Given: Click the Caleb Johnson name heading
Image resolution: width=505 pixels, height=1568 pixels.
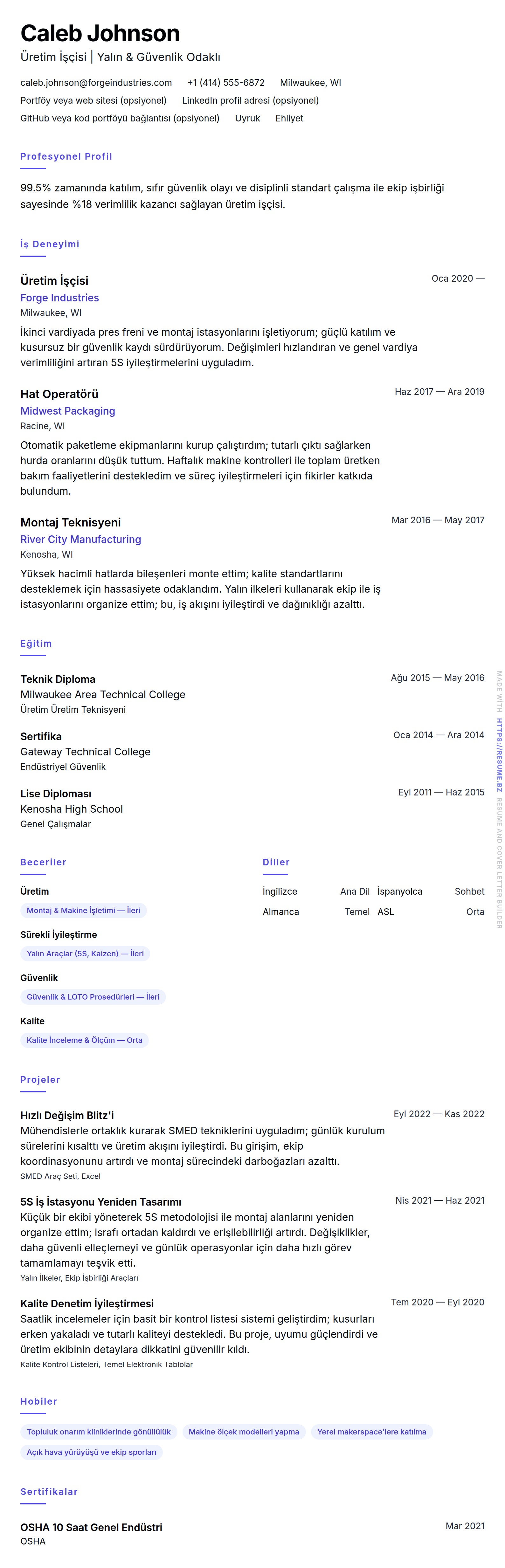Looking at the screenshot, I should click(x=100, y=33).
